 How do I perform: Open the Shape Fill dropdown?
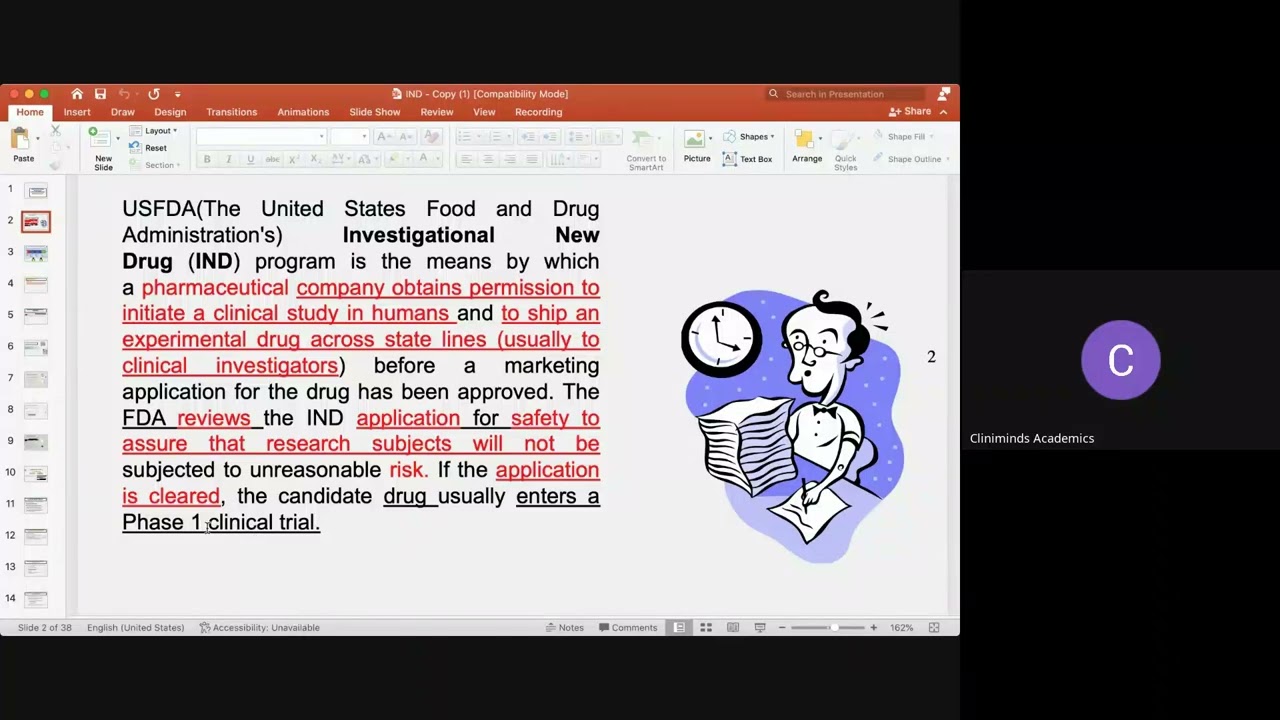click(x=903, y=137)
